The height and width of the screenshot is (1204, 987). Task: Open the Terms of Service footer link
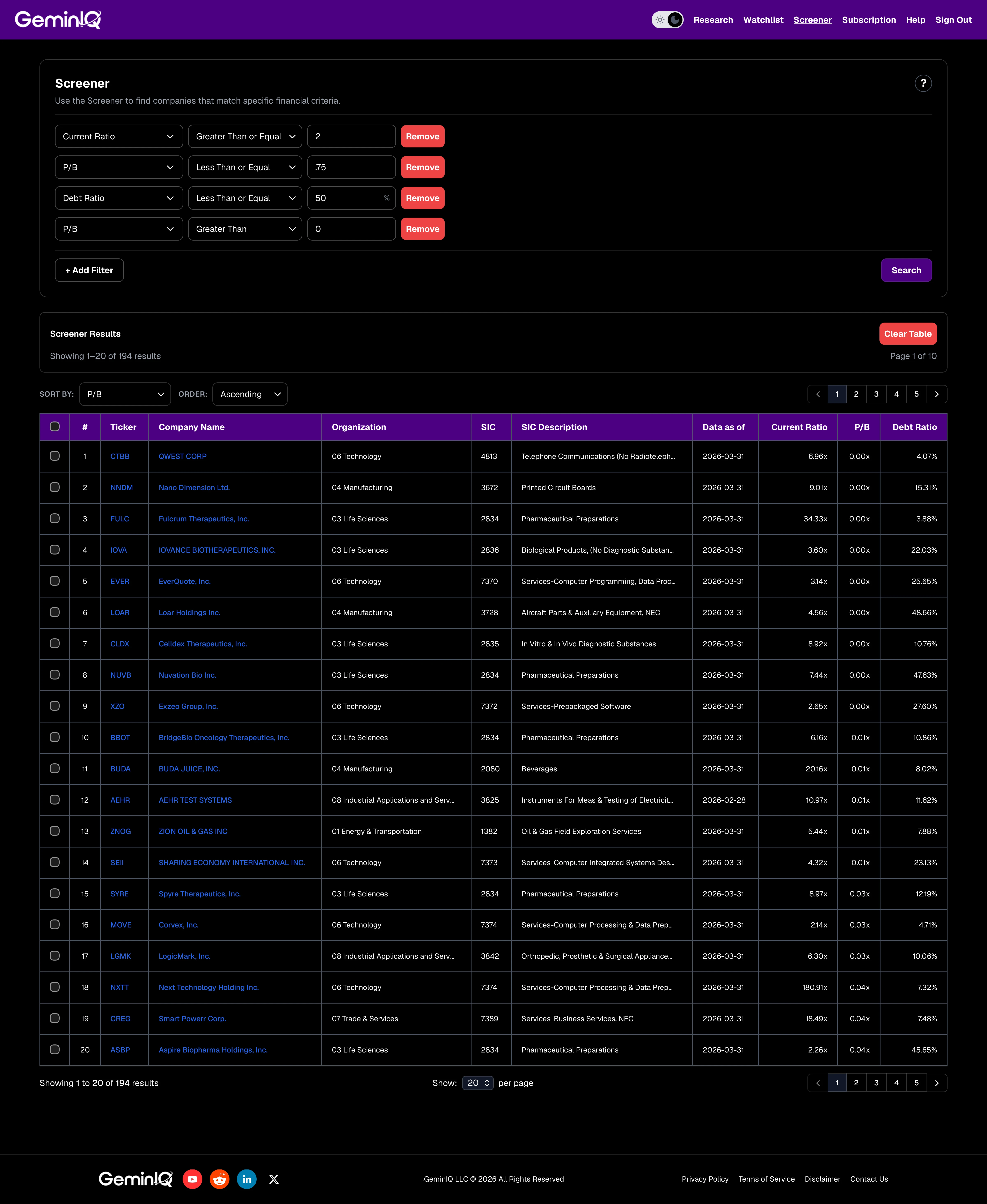point(766,1179)
